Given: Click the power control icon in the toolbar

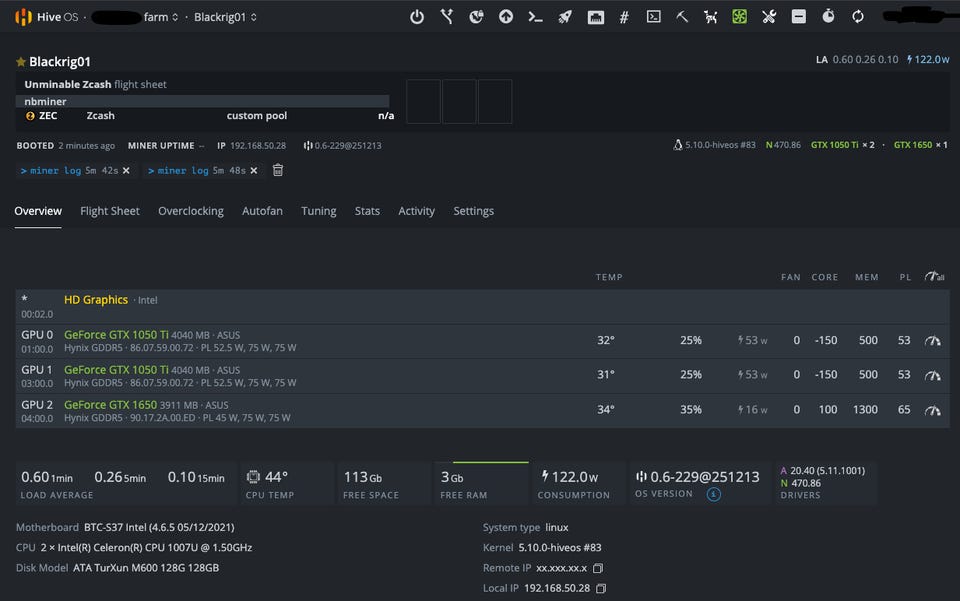Looking at the screenshot, I should tap(417, 17).
